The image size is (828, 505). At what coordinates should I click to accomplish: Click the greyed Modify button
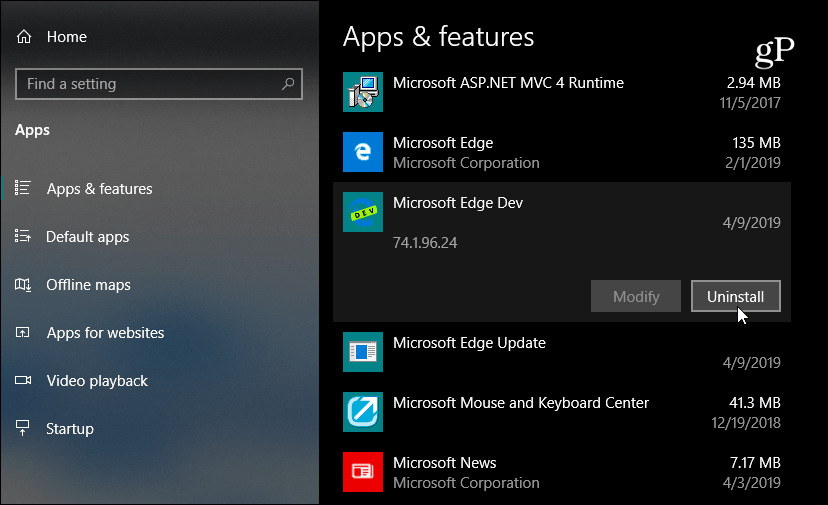636,296
